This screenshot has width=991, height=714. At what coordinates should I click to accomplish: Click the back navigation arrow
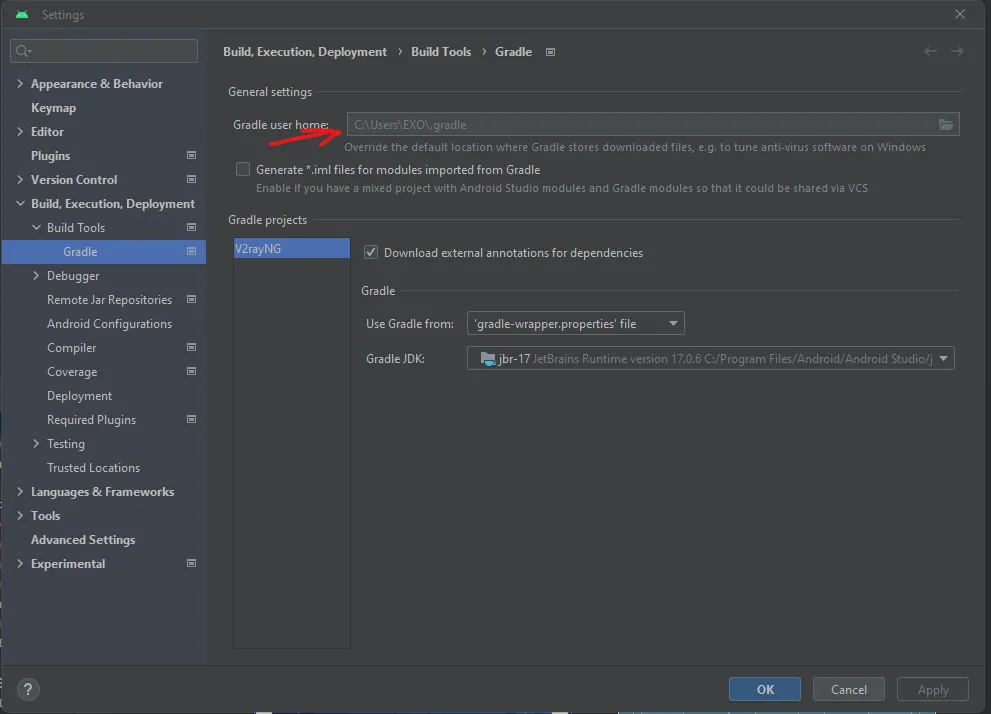[x=930, y=51]
